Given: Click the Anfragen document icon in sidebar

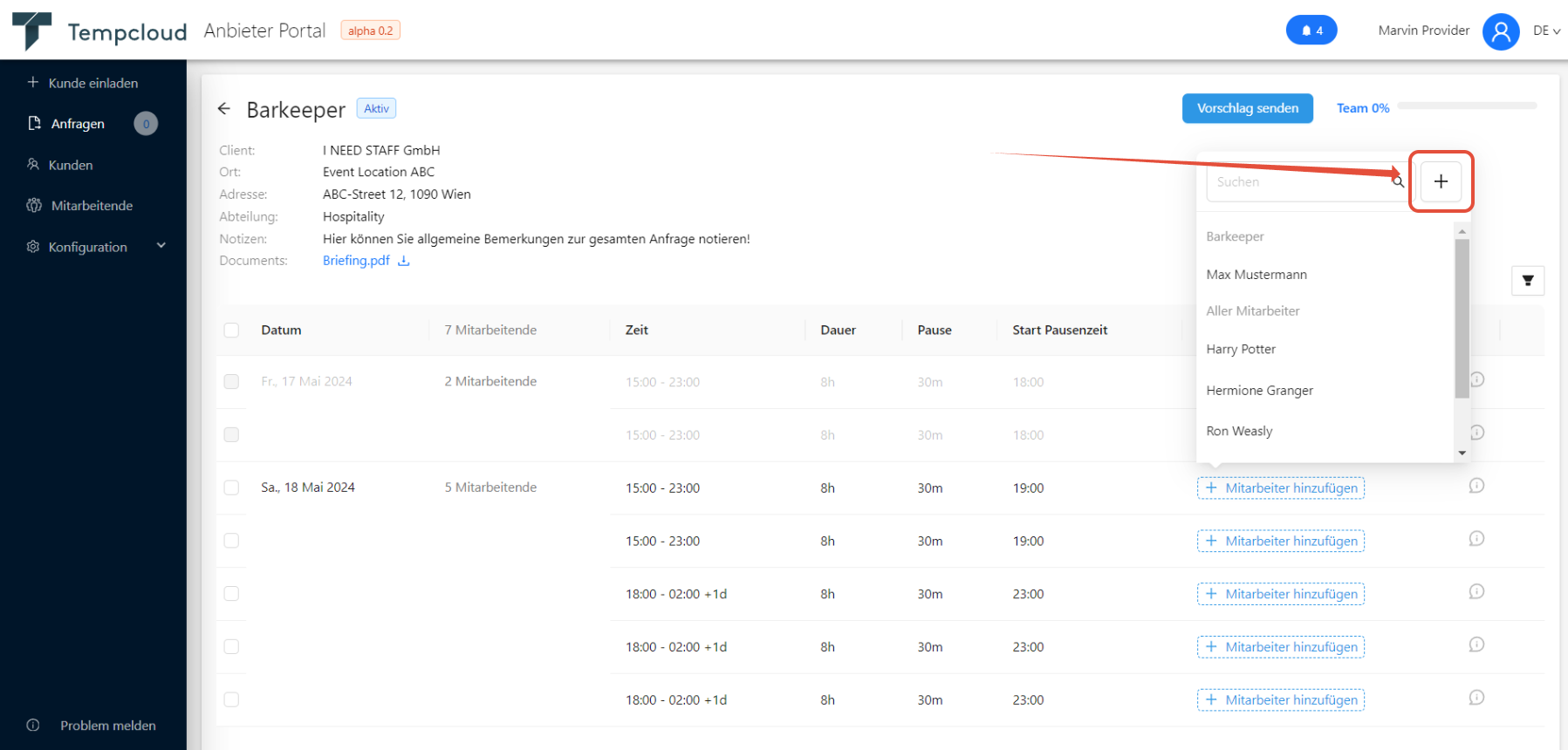Looking at the screenshot, I should tap(35, 123).
